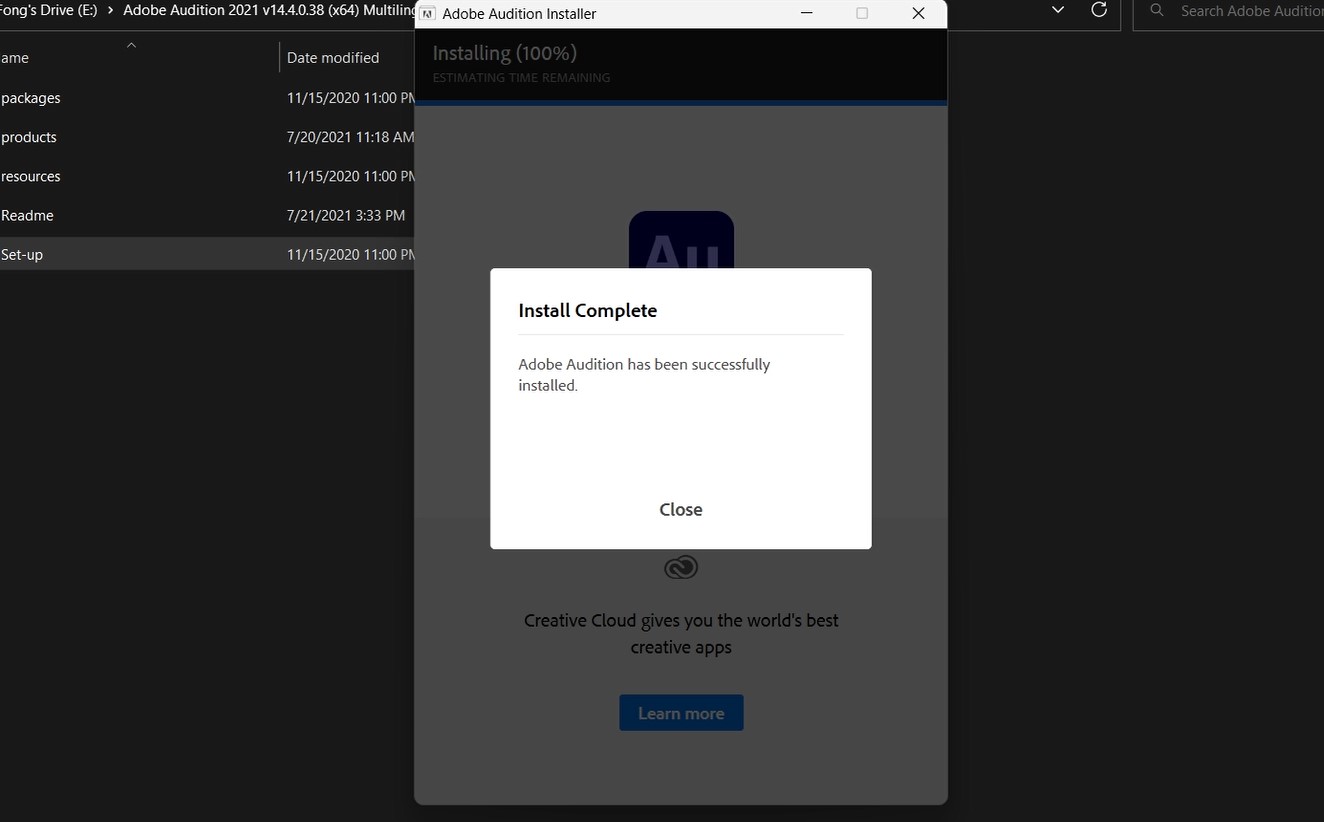Close the Adobe Audition Installer window
Viewport: 1324px width, 822px height.
click(918, 13)
